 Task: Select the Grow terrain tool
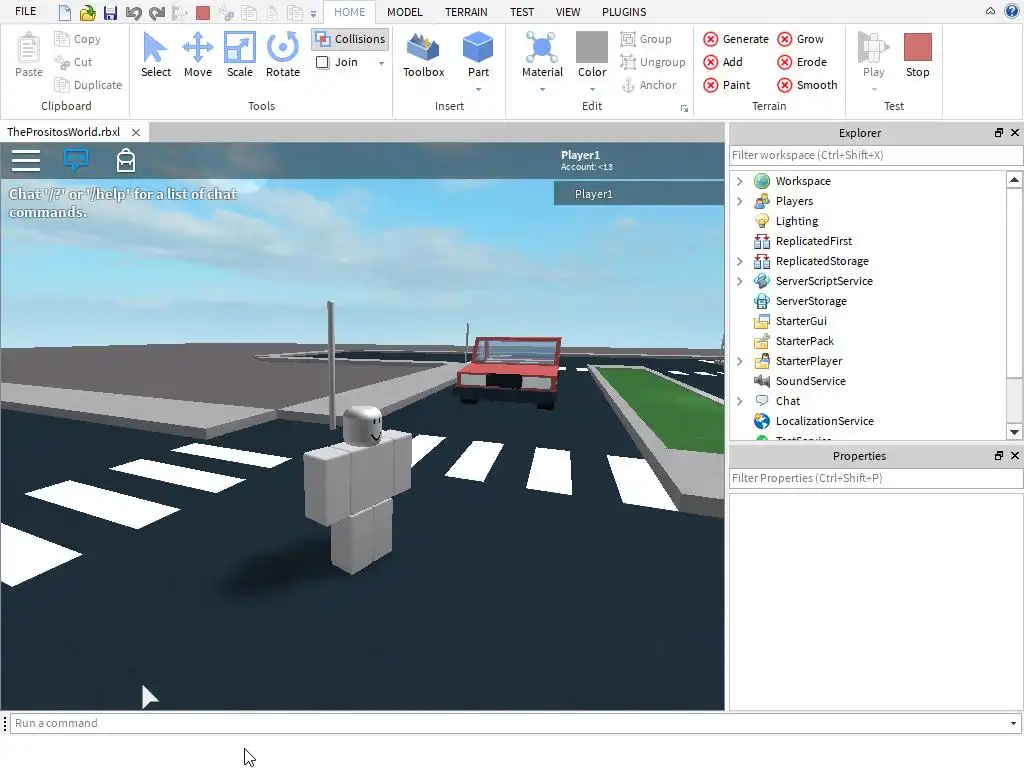pyautogui.click(x=801, y=39)
